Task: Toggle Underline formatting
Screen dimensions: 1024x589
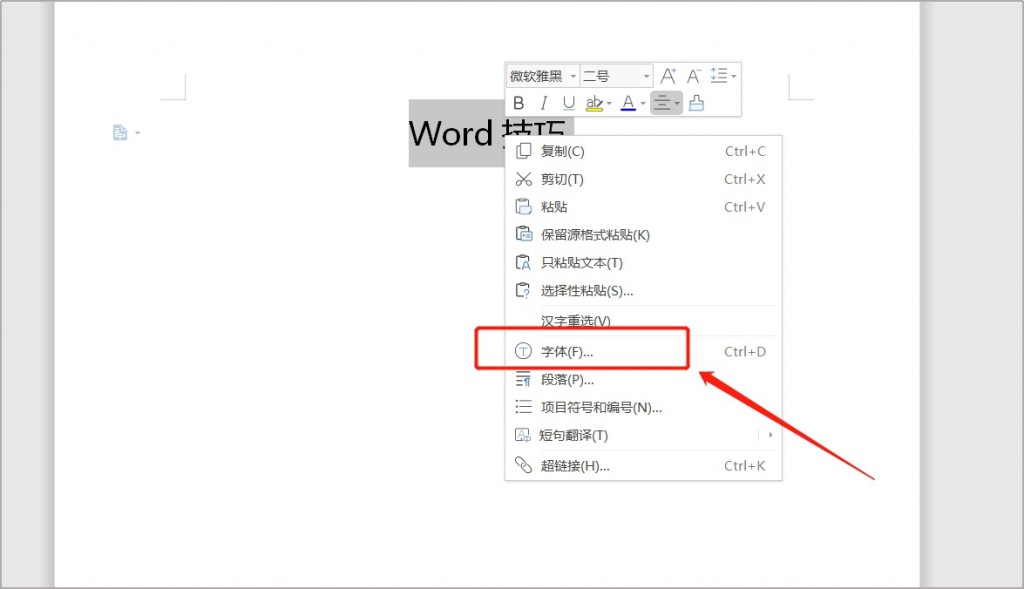Action: coord(569,103)
